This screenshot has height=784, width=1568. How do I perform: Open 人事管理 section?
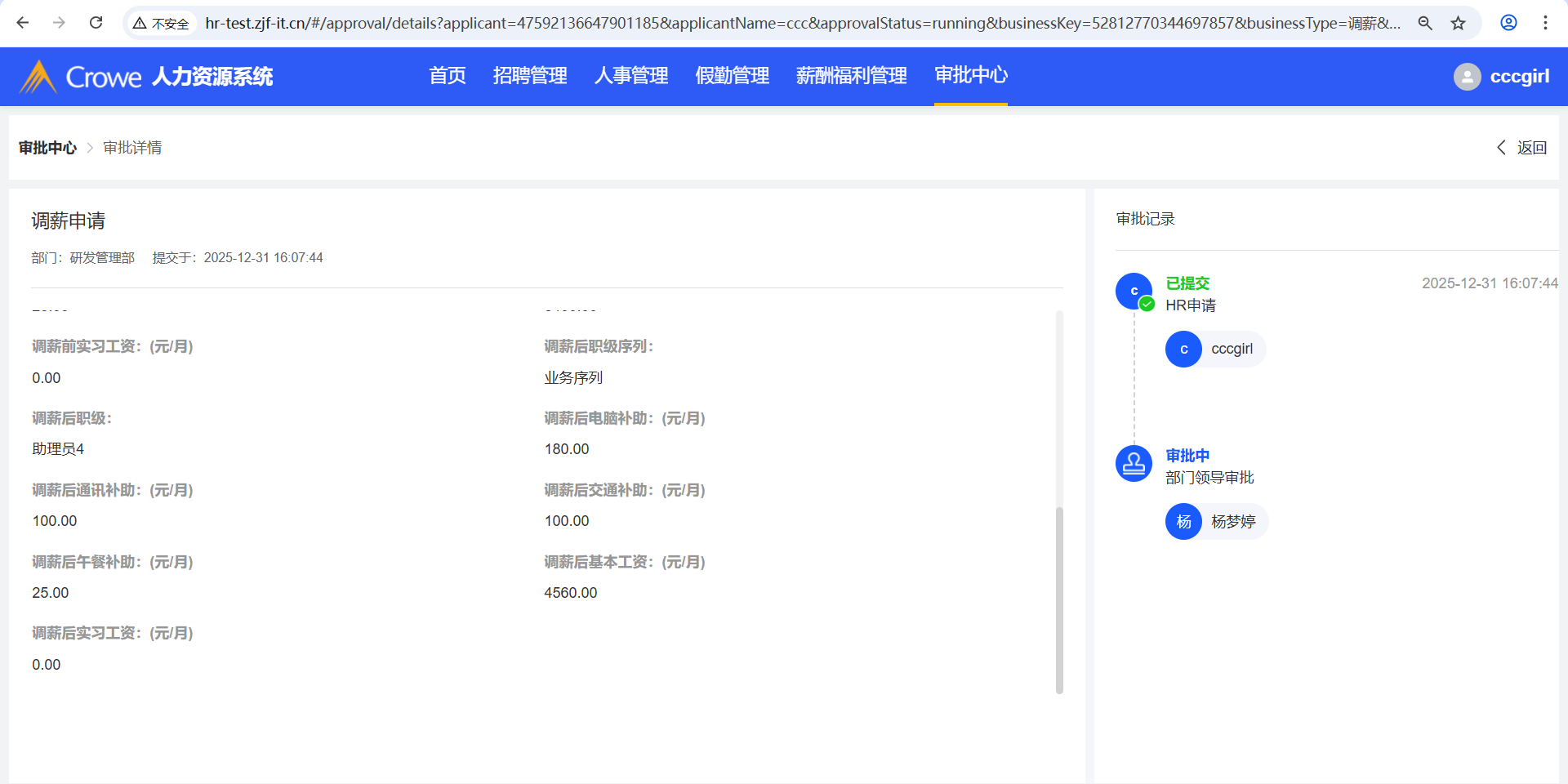[x=631, y=76]
